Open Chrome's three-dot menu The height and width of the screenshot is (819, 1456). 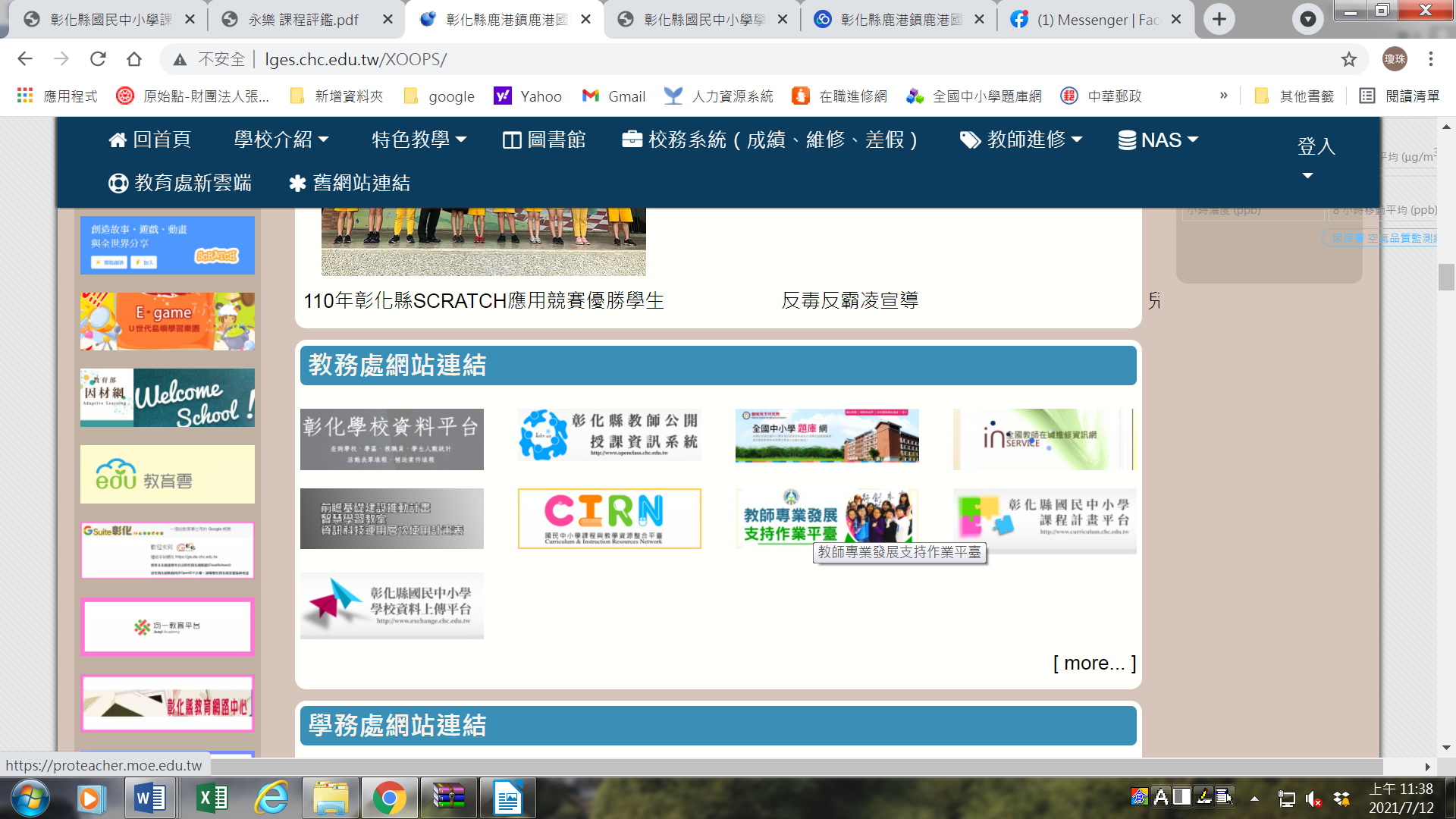pos(1431,59)
